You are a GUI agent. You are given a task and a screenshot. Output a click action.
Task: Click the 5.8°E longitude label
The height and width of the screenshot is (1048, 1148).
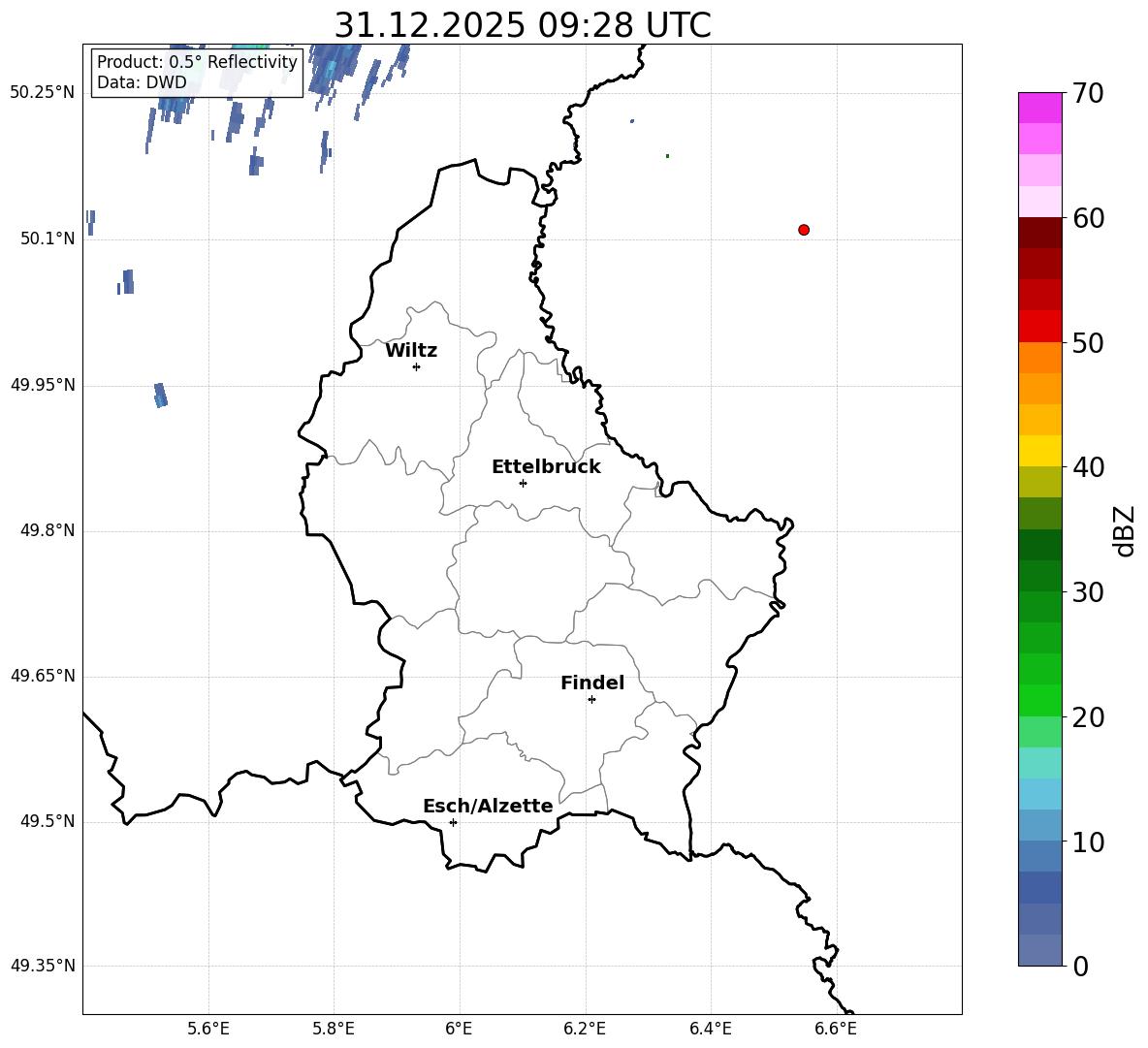pyautogui.click(x=334, y=1029)
